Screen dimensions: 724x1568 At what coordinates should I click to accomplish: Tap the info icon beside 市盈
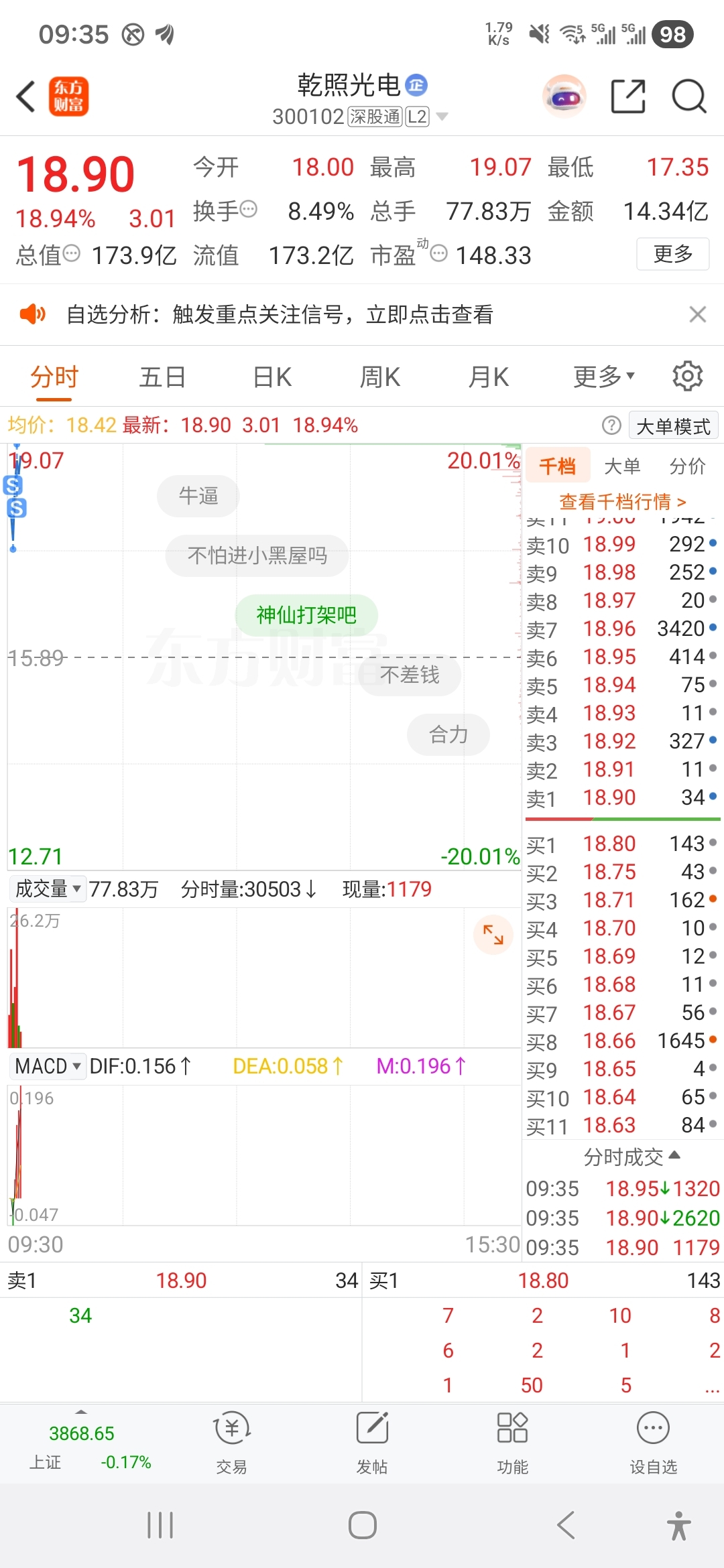[x=438, y=253]
